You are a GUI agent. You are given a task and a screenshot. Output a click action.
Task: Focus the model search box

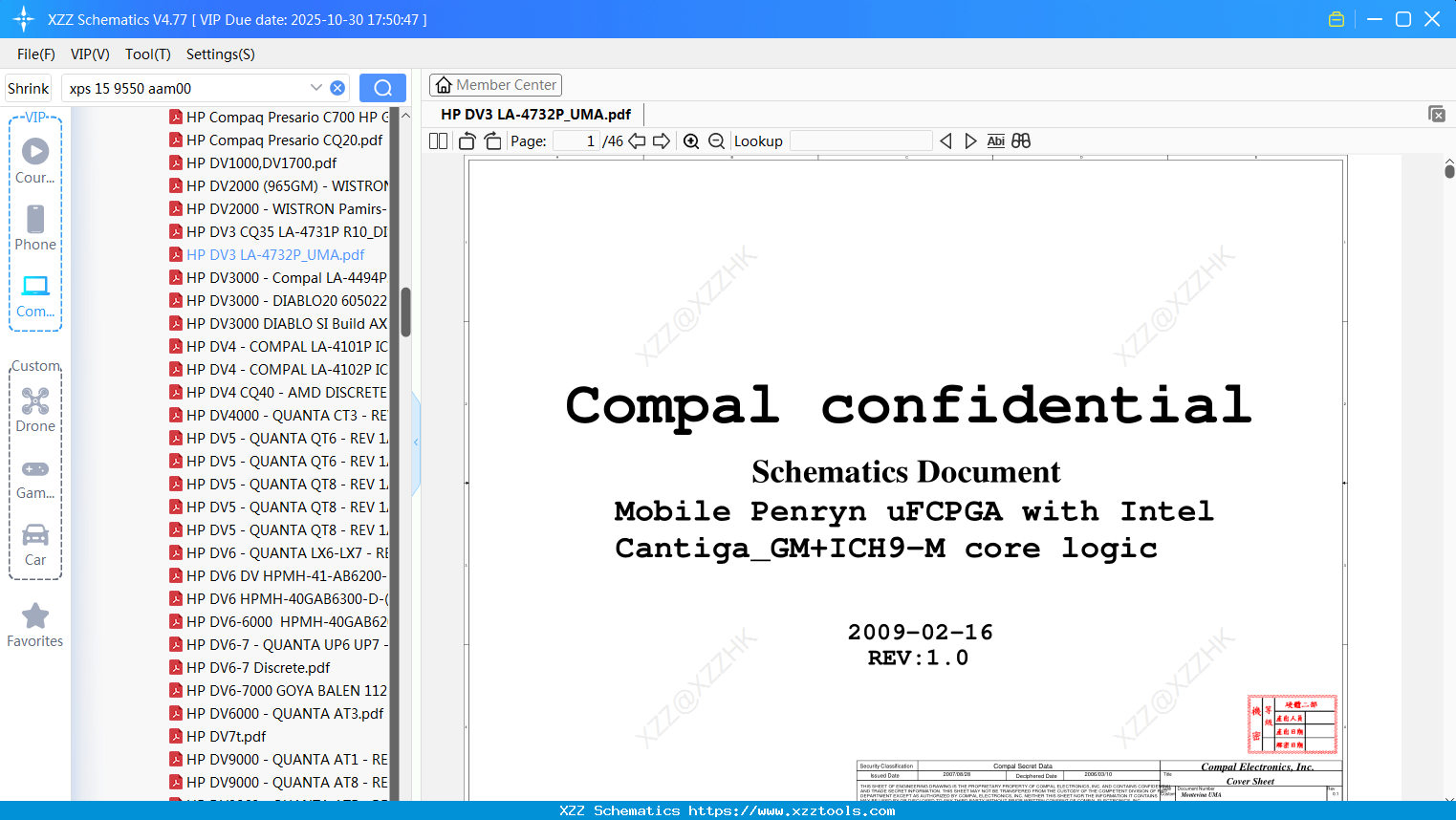click(x=186, y=88)
